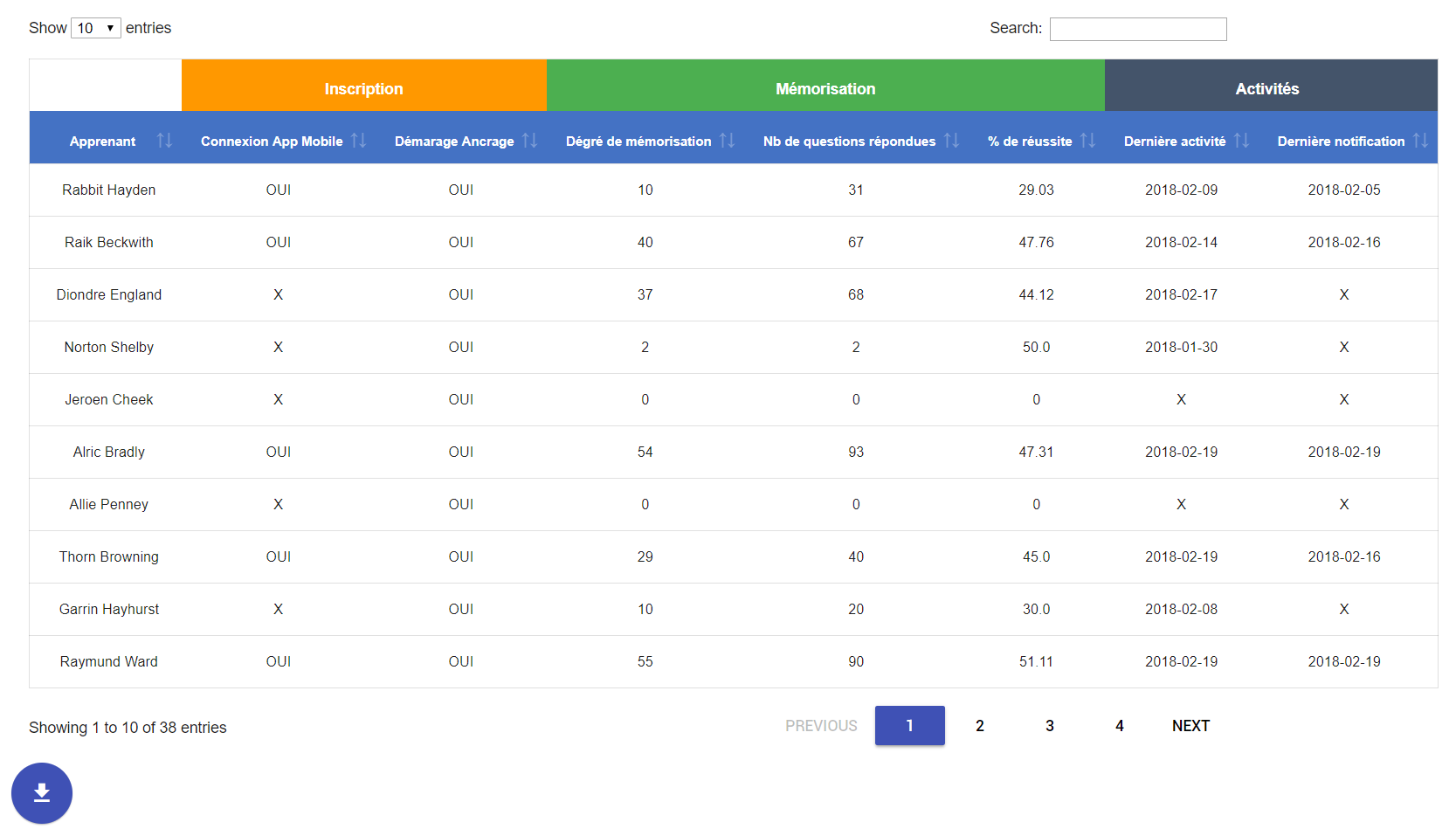This screenshot has height=836, width=1456.
Task: Click the current page 1 button
Action: pyautogui.click(x=909, y=726)
